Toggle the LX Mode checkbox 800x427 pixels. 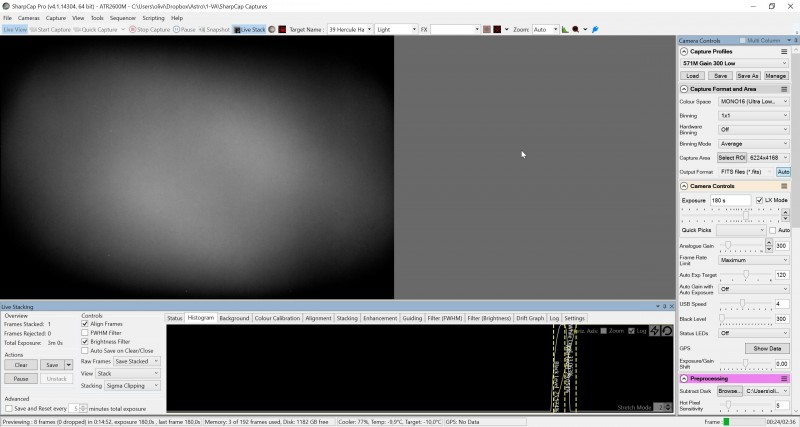pyautogui.click(x=759, y=200)
